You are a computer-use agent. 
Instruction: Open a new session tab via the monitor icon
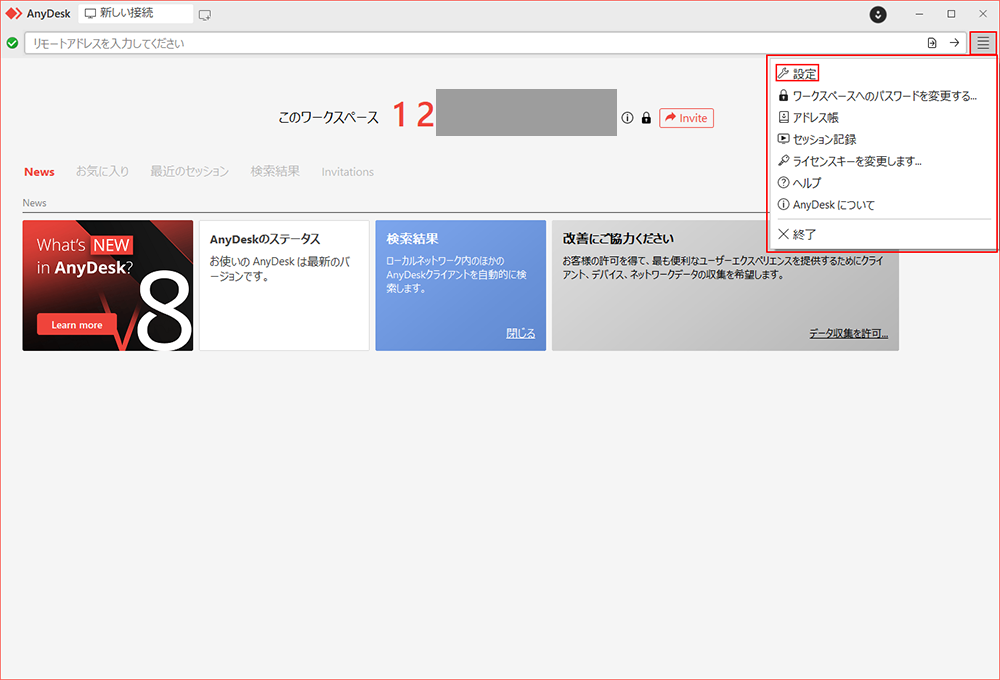[x=204, y=14]
